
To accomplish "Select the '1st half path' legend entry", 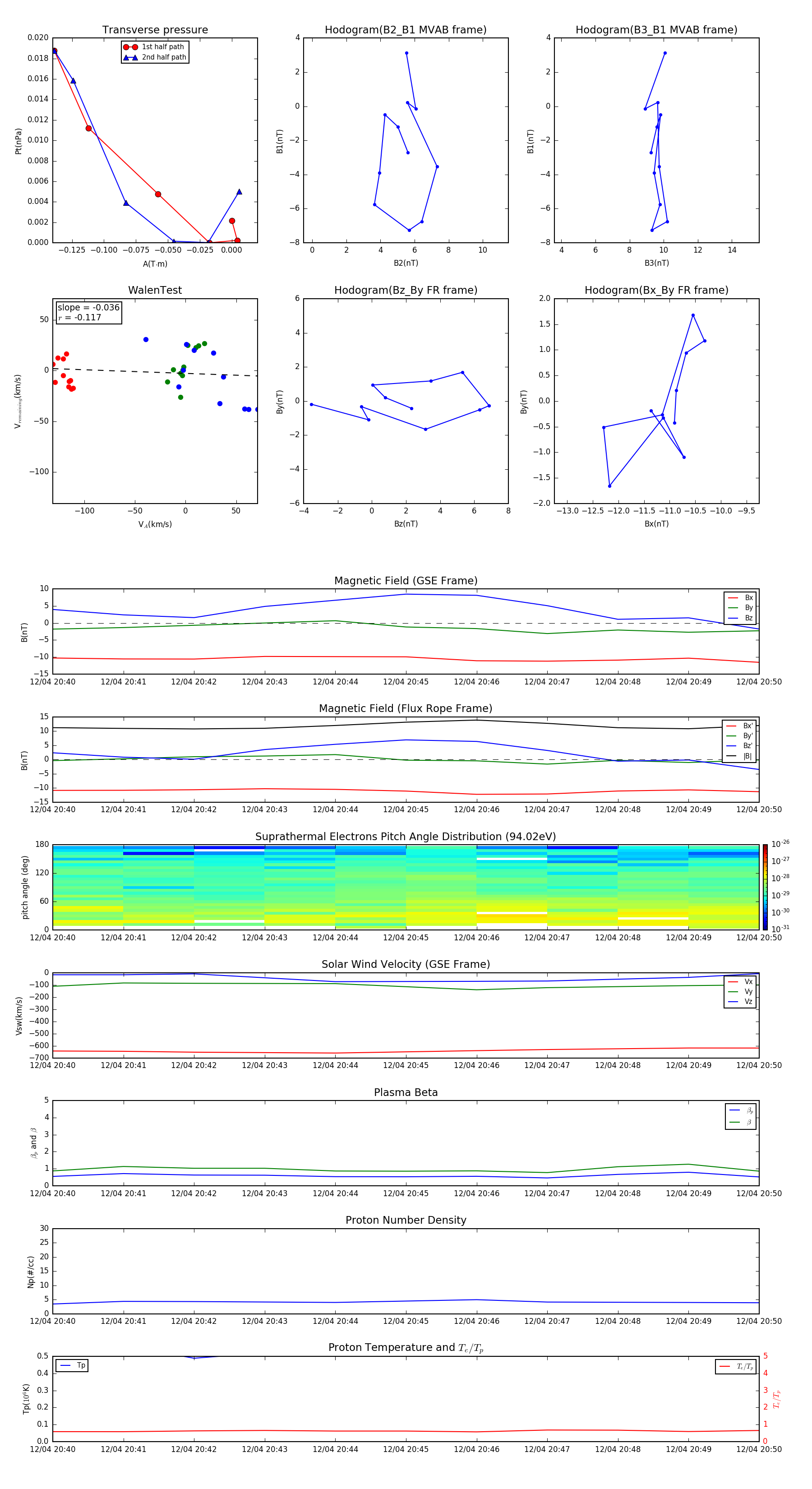I will (154, 47).
